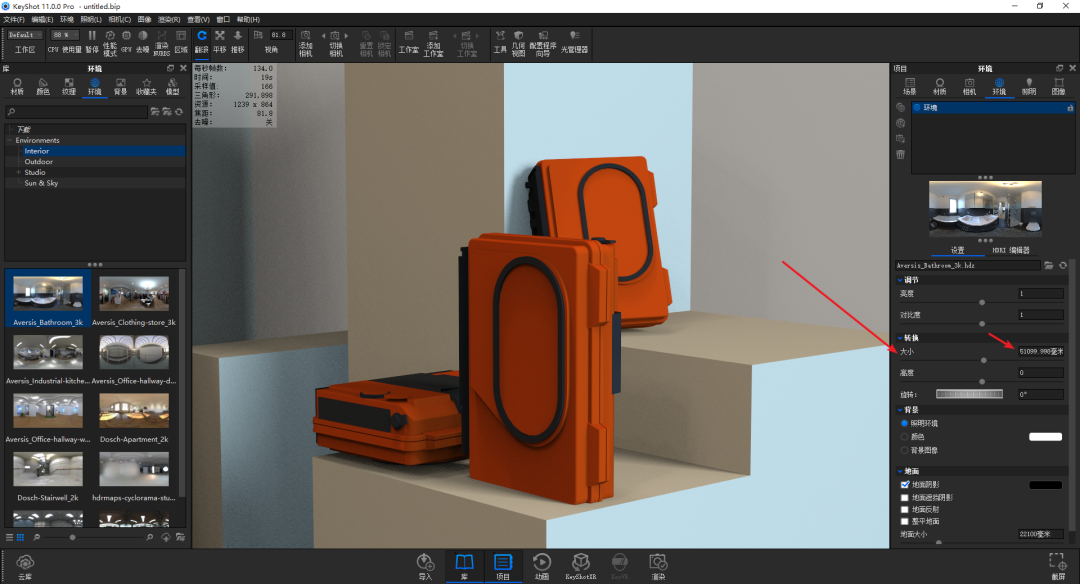Click the 添加相机 (add camera) icon

click(306, 40)
